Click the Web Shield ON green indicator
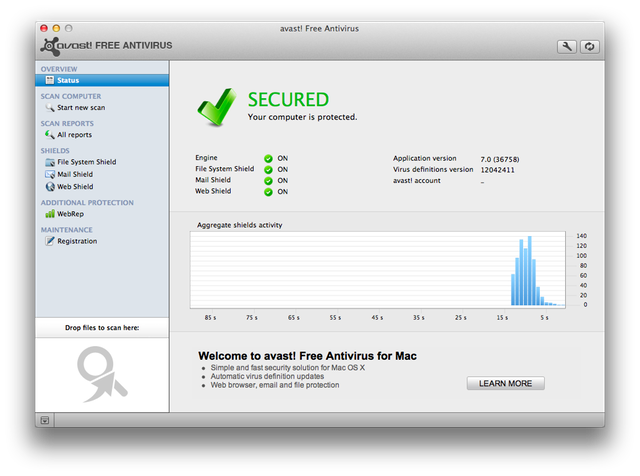This screenshot has width=640, height=476. [x=268, y=192]
